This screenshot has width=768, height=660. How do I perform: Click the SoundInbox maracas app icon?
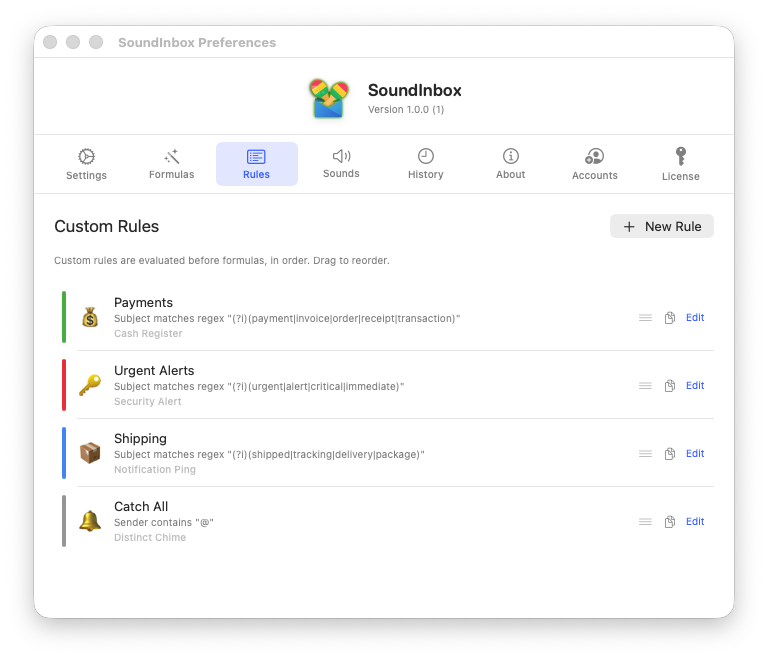coord(329,98)
